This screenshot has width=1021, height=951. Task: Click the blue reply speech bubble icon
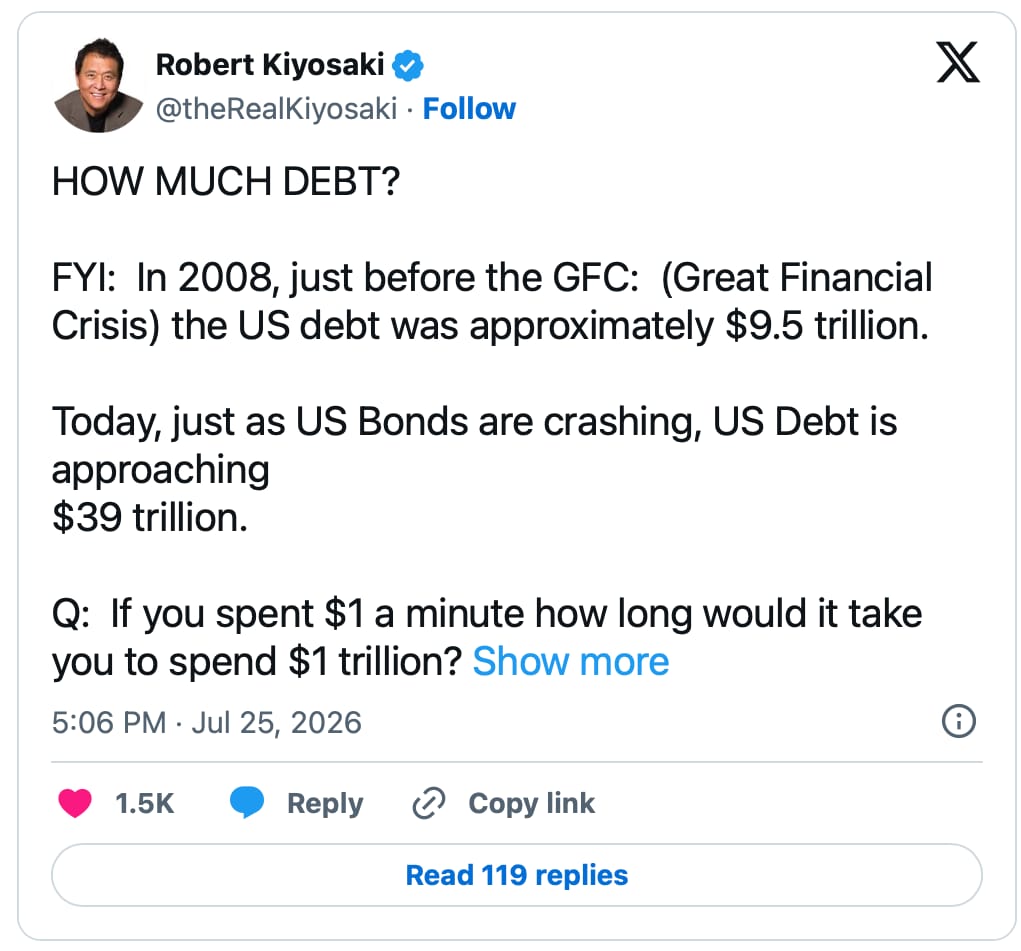click(247, 802)
